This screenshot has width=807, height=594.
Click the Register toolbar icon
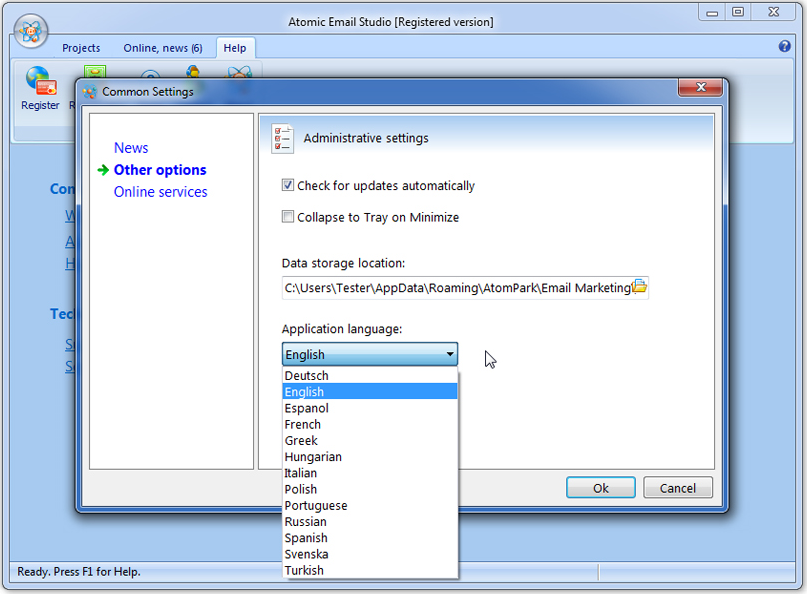pos(39,82)
